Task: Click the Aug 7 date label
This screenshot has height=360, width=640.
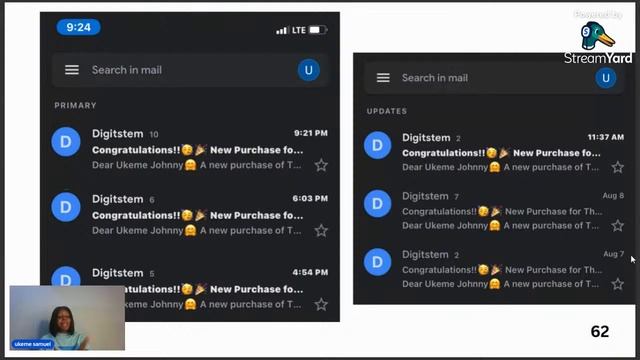Action: tap(613, 254)
